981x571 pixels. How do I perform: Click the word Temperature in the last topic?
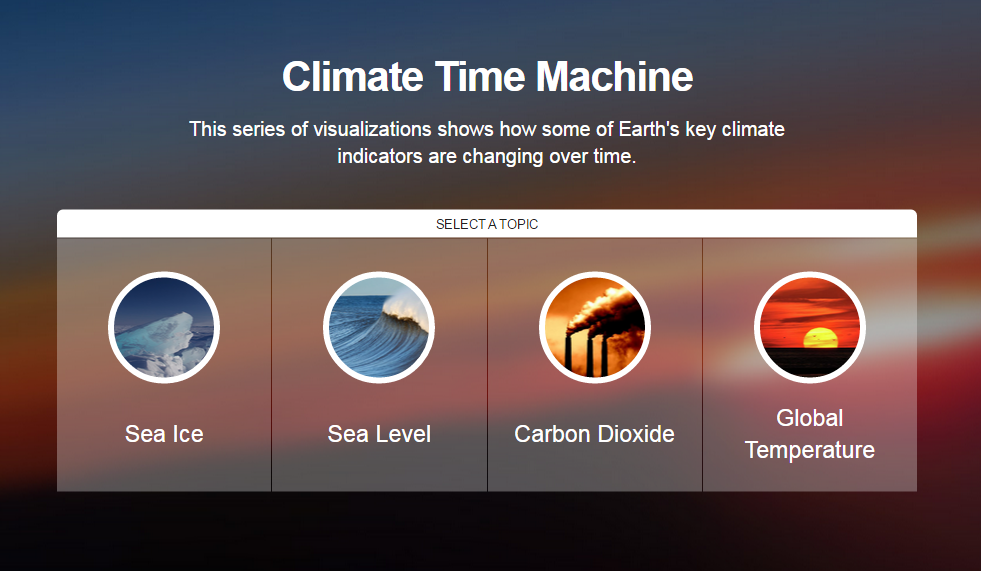pyautogui.click(x=809, y=450)
